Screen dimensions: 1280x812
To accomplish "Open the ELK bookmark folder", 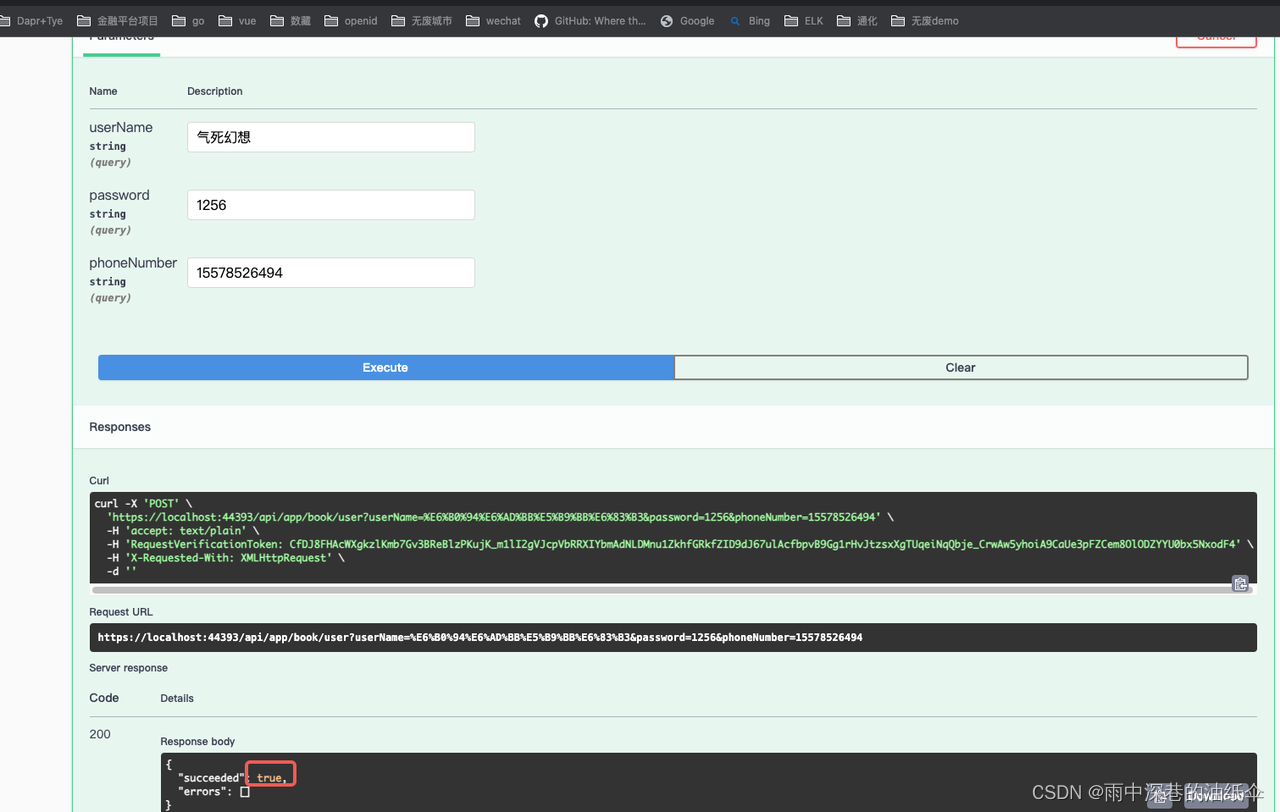I will pos(804,21).
